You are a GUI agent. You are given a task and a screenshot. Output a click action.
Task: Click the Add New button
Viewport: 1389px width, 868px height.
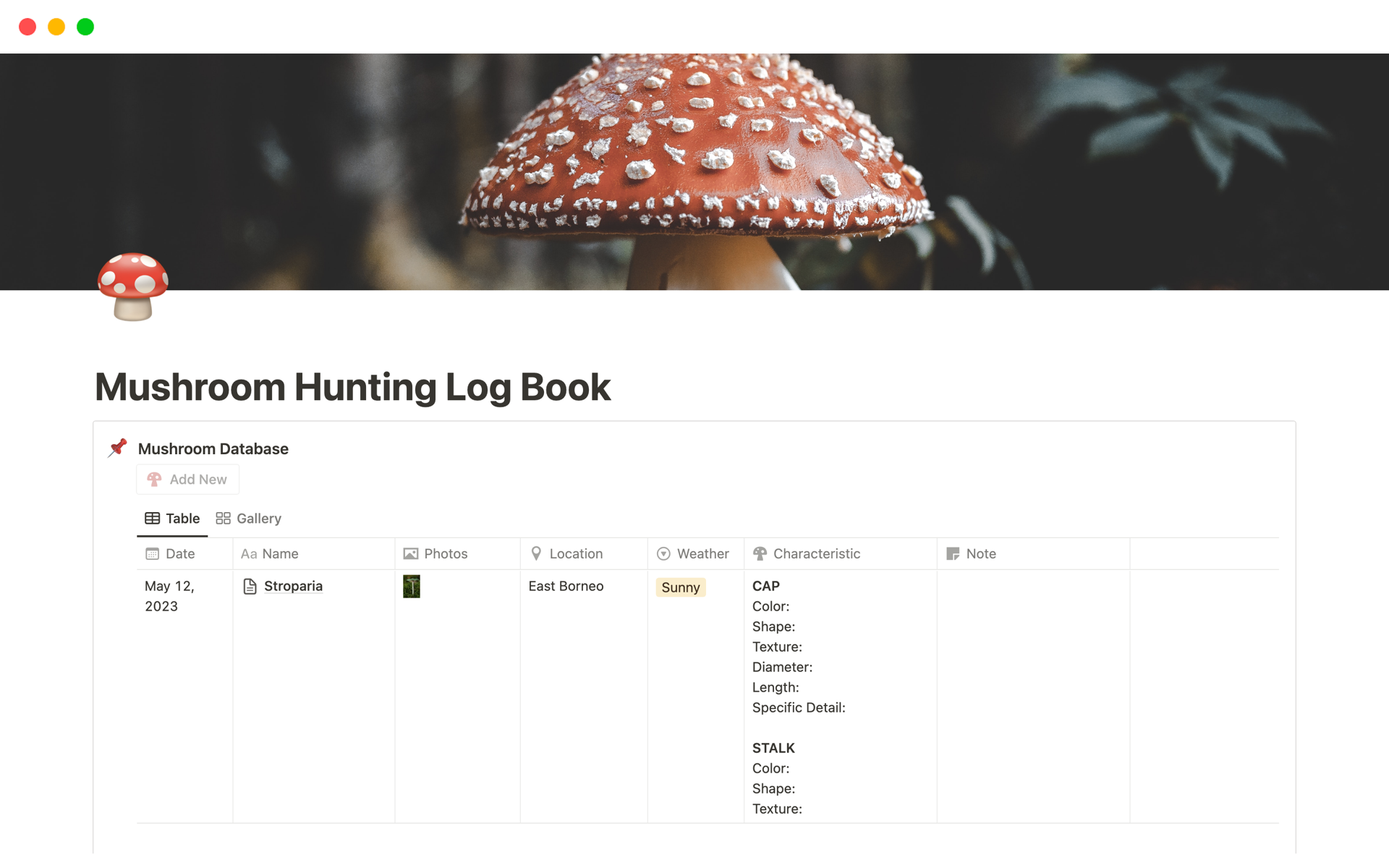187,479
